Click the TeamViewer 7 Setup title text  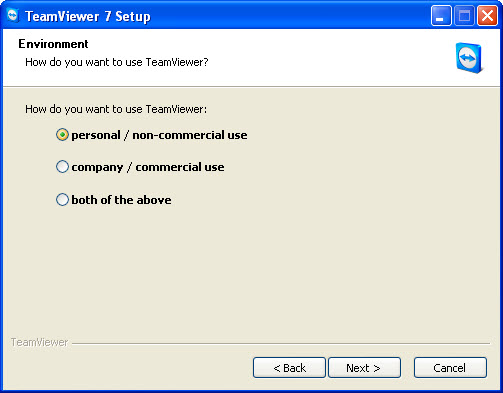[88, 16]
